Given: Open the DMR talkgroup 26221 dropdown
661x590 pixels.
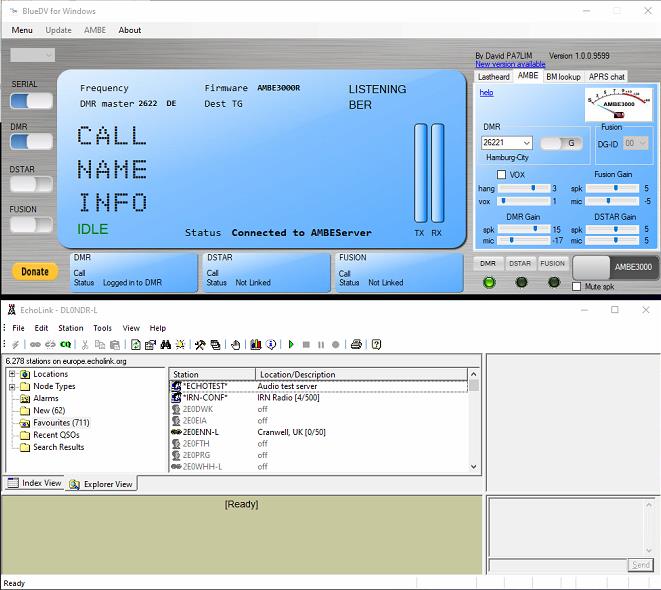Looking at the screenshot, I should [x=506, y=143].
